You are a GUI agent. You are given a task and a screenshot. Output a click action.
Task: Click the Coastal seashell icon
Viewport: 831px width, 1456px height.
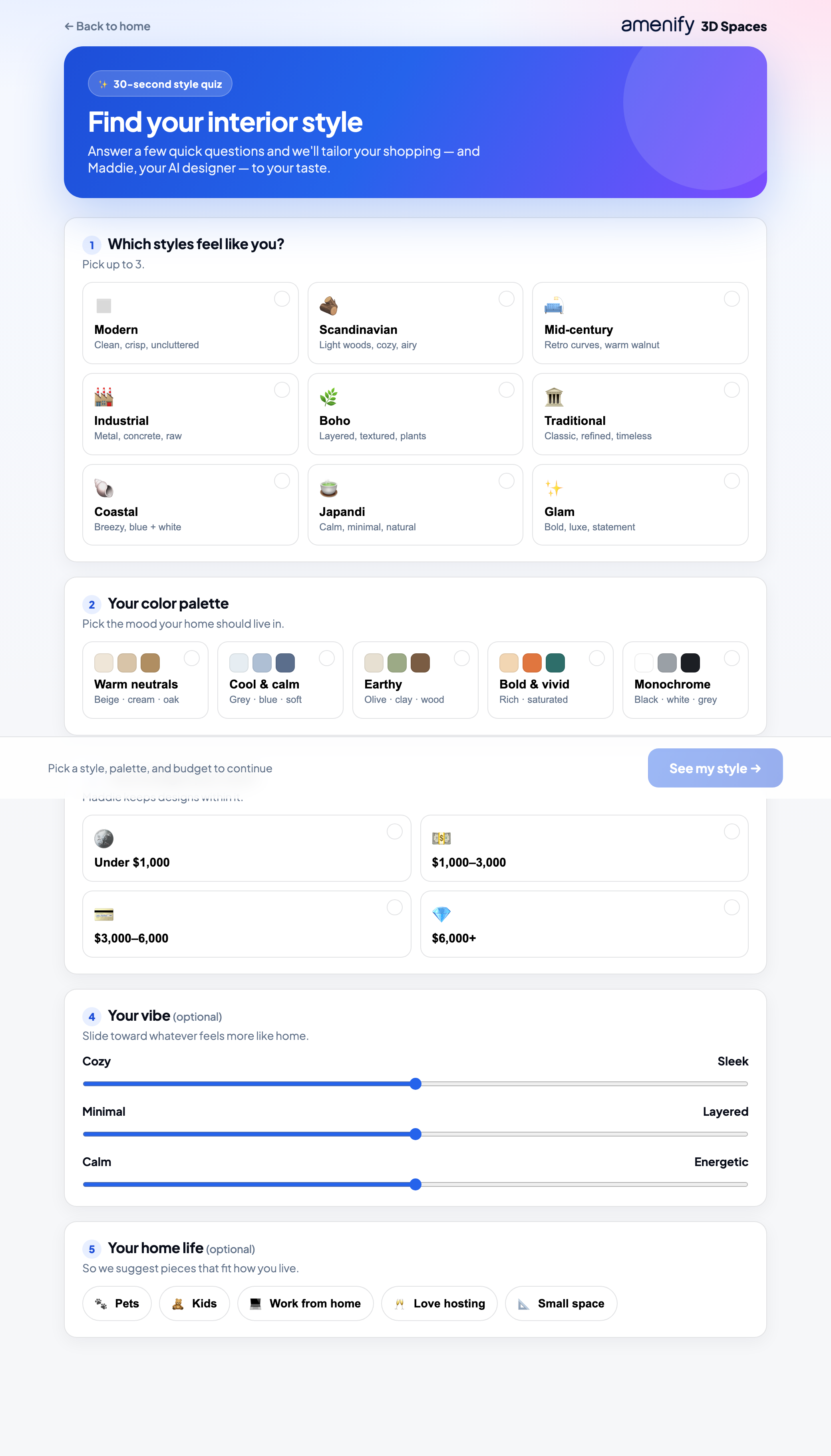(x=104, y=488)
